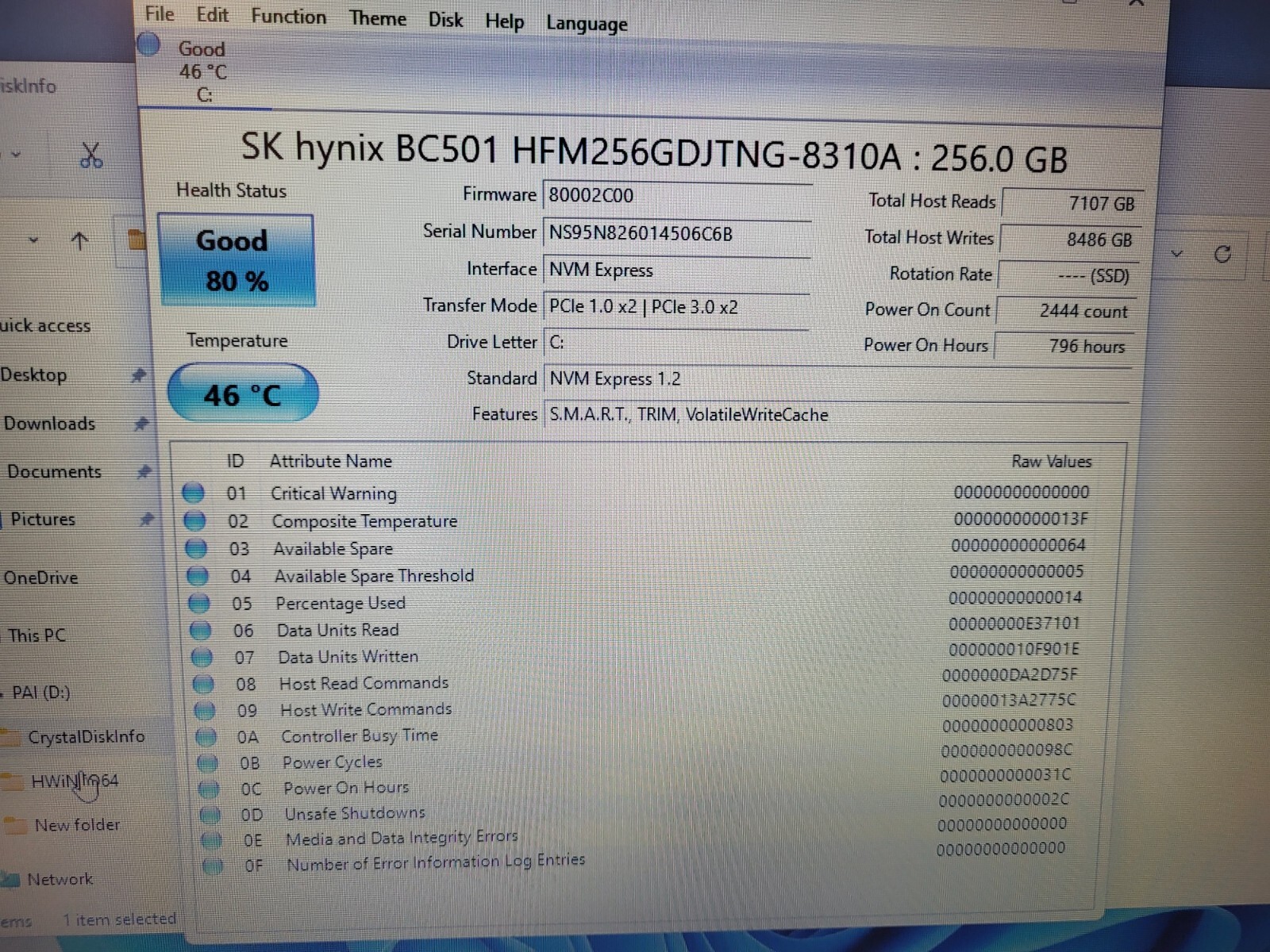This screenshot has height=952, width=1270.
Task: Click the Cut scissors icon in Explorer
Action: (91, 155)
